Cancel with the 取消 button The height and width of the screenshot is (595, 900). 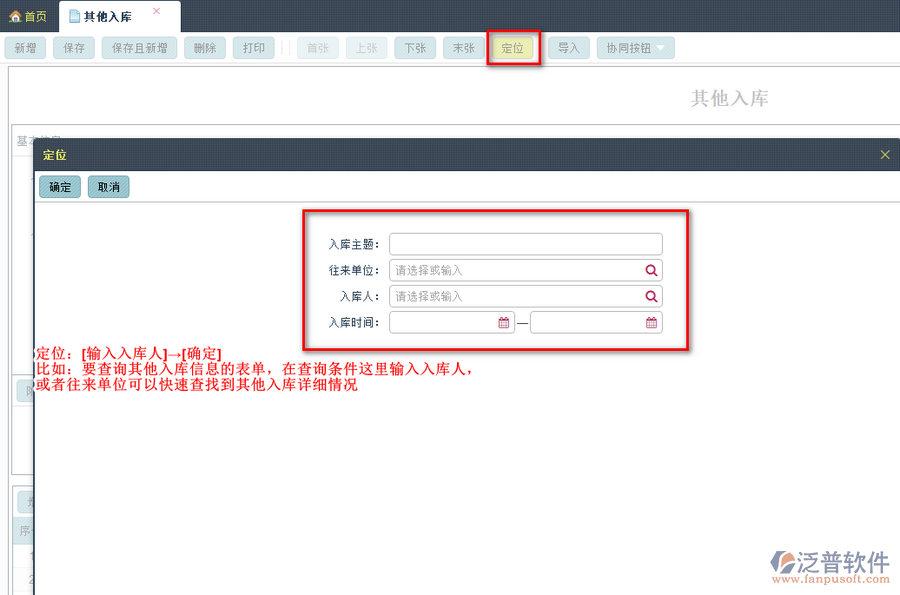pyautogui.click(x=108, y=187)
